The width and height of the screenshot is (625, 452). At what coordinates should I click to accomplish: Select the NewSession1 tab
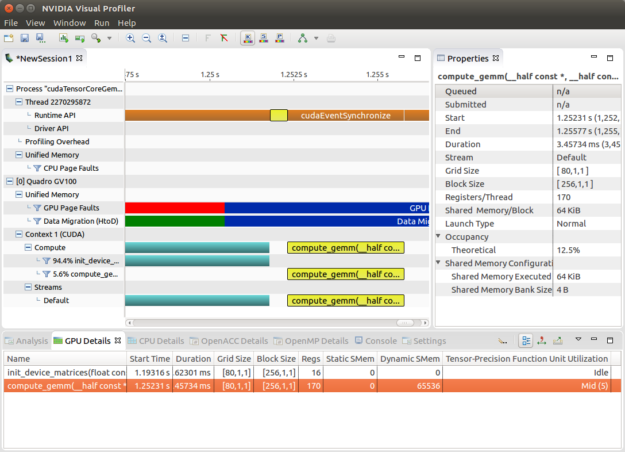click(x=43, y=59)
